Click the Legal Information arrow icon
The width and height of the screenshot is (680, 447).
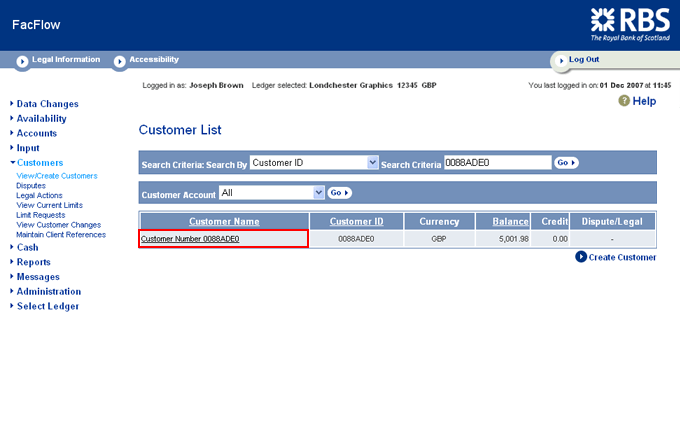pos(22,61)
